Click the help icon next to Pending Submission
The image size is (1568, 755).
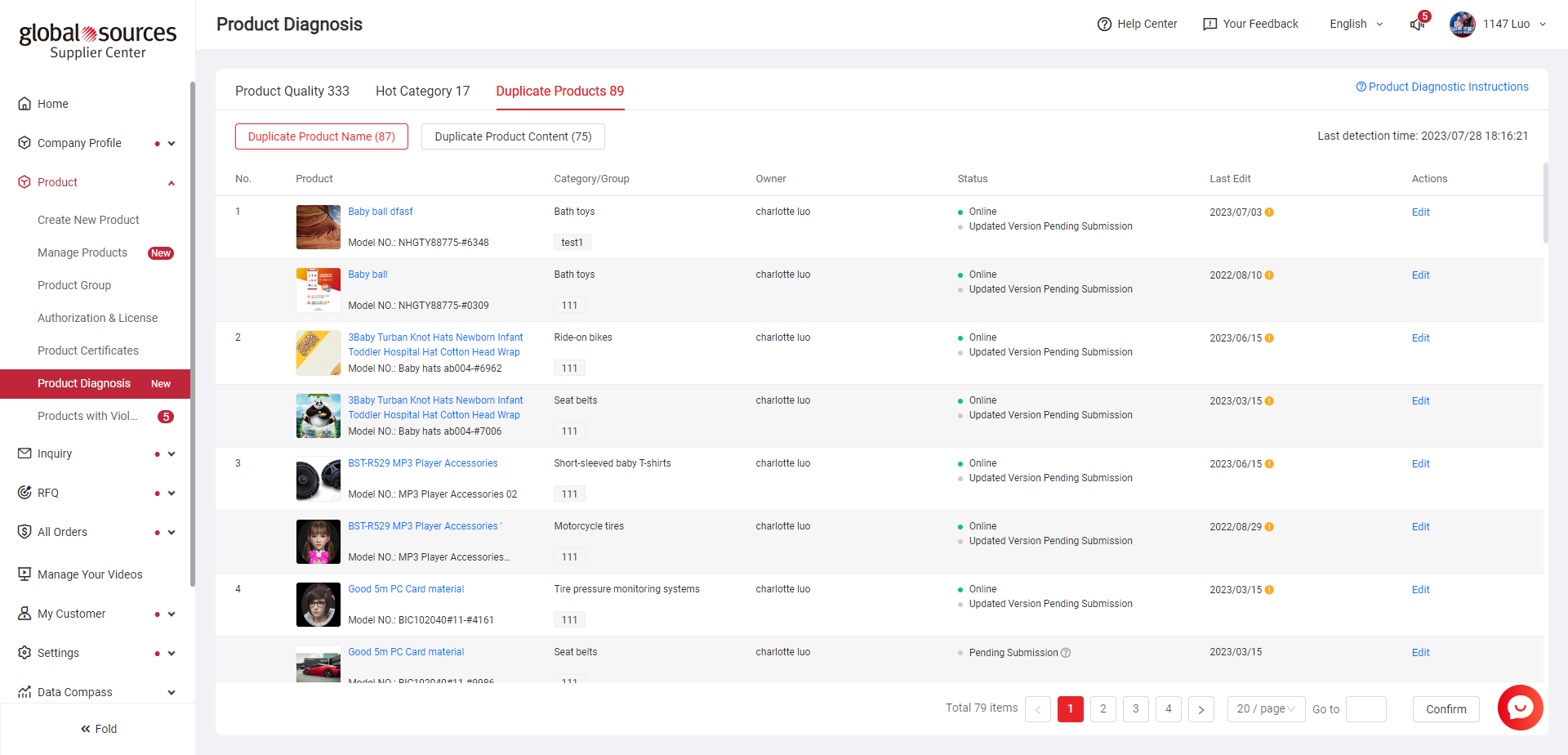click(x=1066, y=653)
